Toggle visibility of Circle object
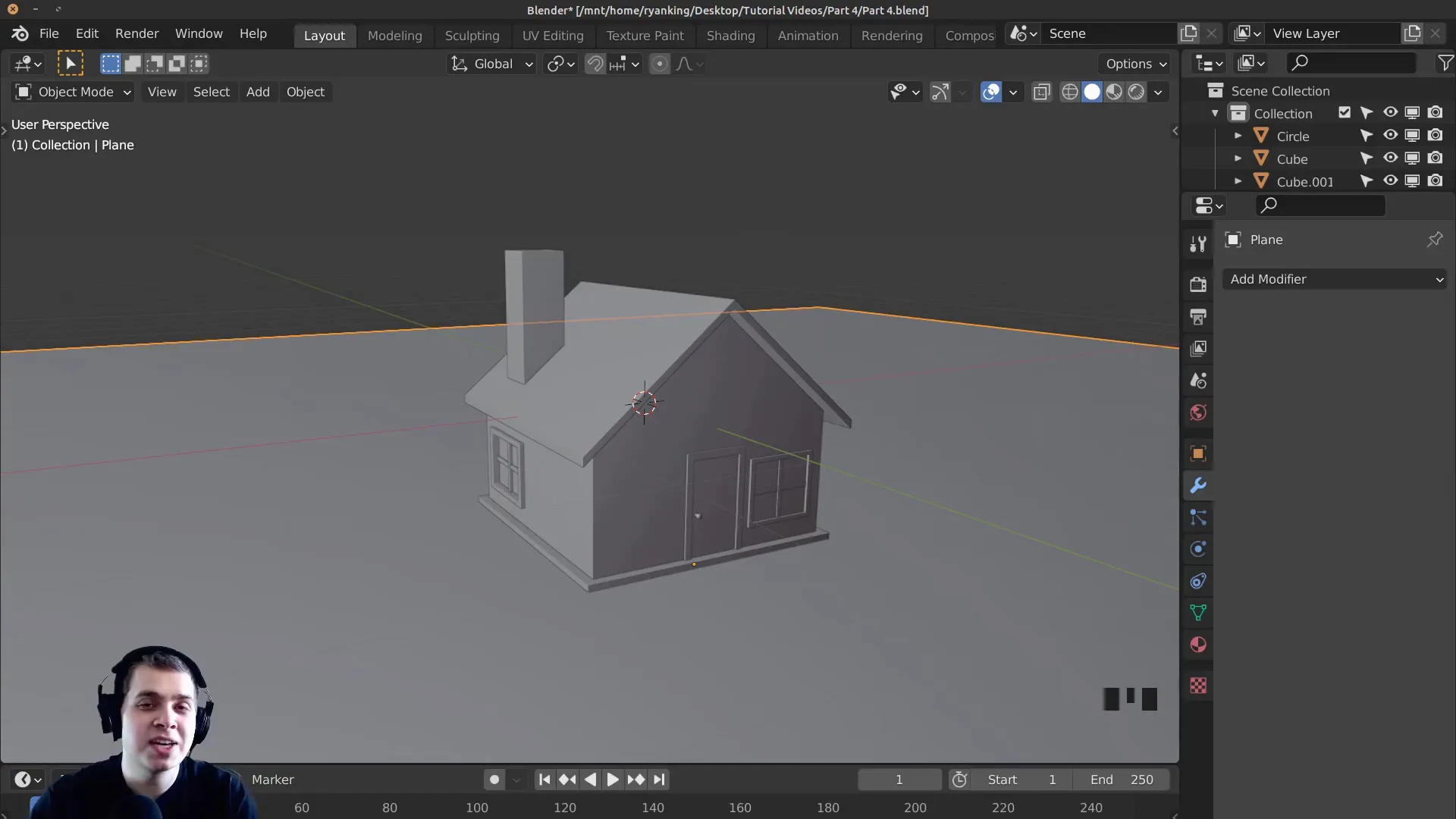1456x819 pixels. pyautogui.click(x=1391, y=135)
